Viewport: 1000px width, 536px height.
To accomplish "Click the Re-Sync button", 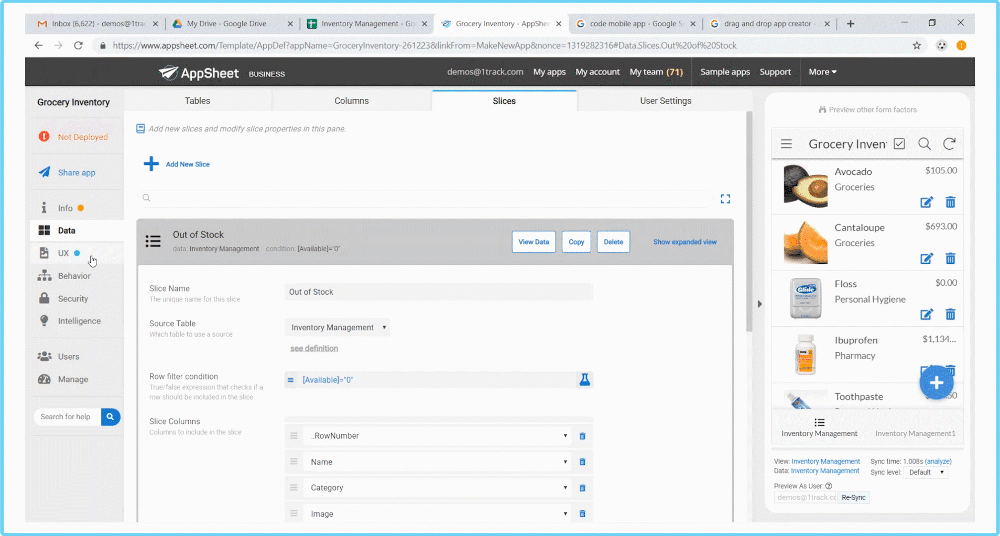I will pyautogui.click(x=854, y=497).
